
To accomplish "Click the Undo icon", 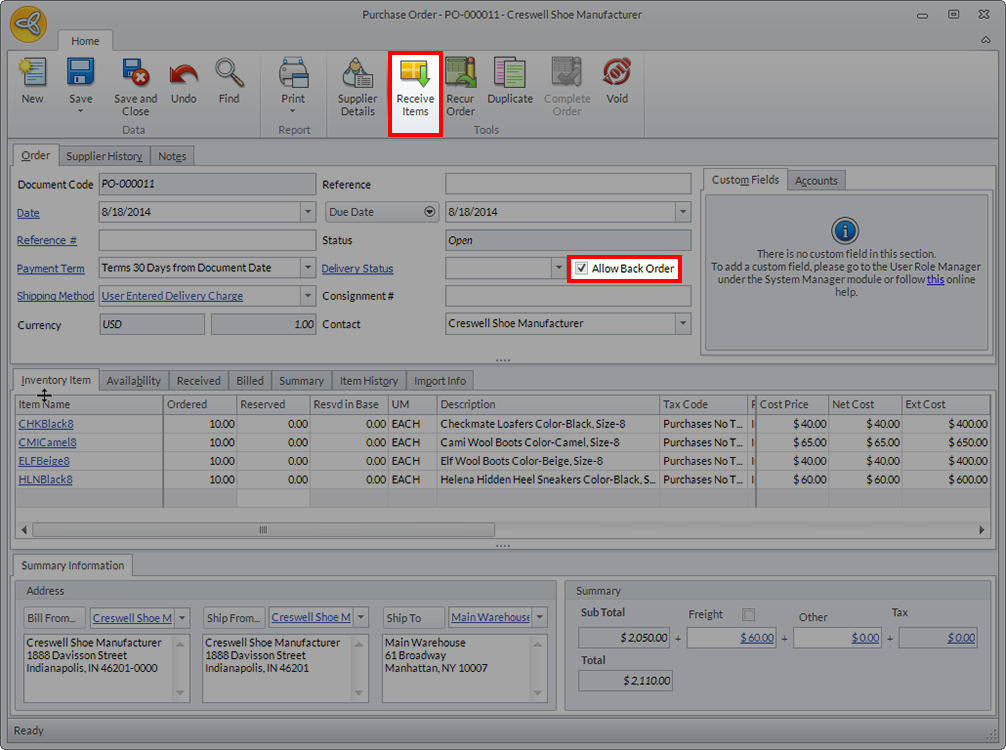I will [183, 75].
